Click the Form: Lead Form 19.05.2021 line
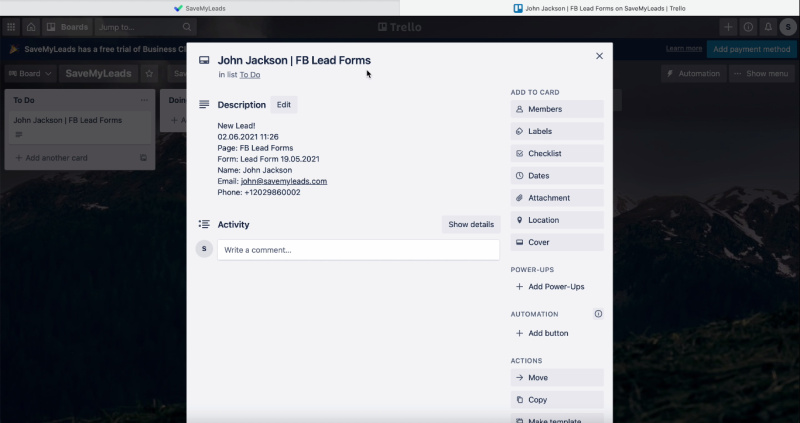The image size is (800, 423). [x=268, y=159]
